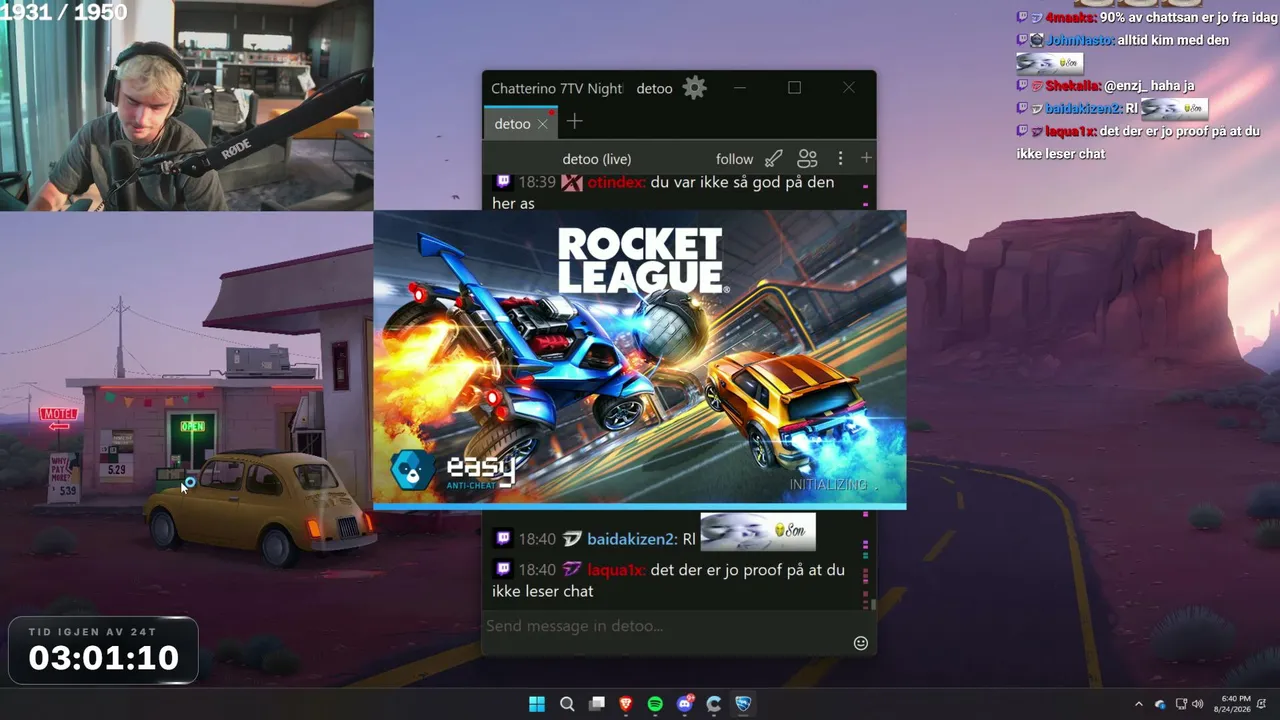Click the Twitch badge on baidakizen2's message
The height and width of the screenshot is (720, 1280).
click(x=503, y=539)
